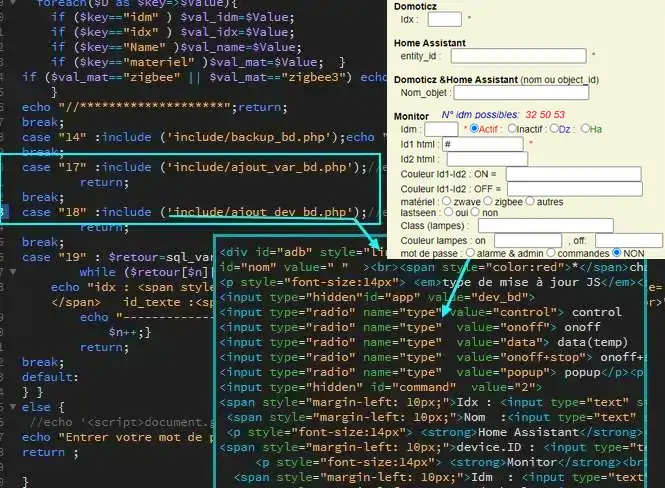Click the Couleur lampes on field
Viewport: 665px width, 488px height.
pos(528,240)
